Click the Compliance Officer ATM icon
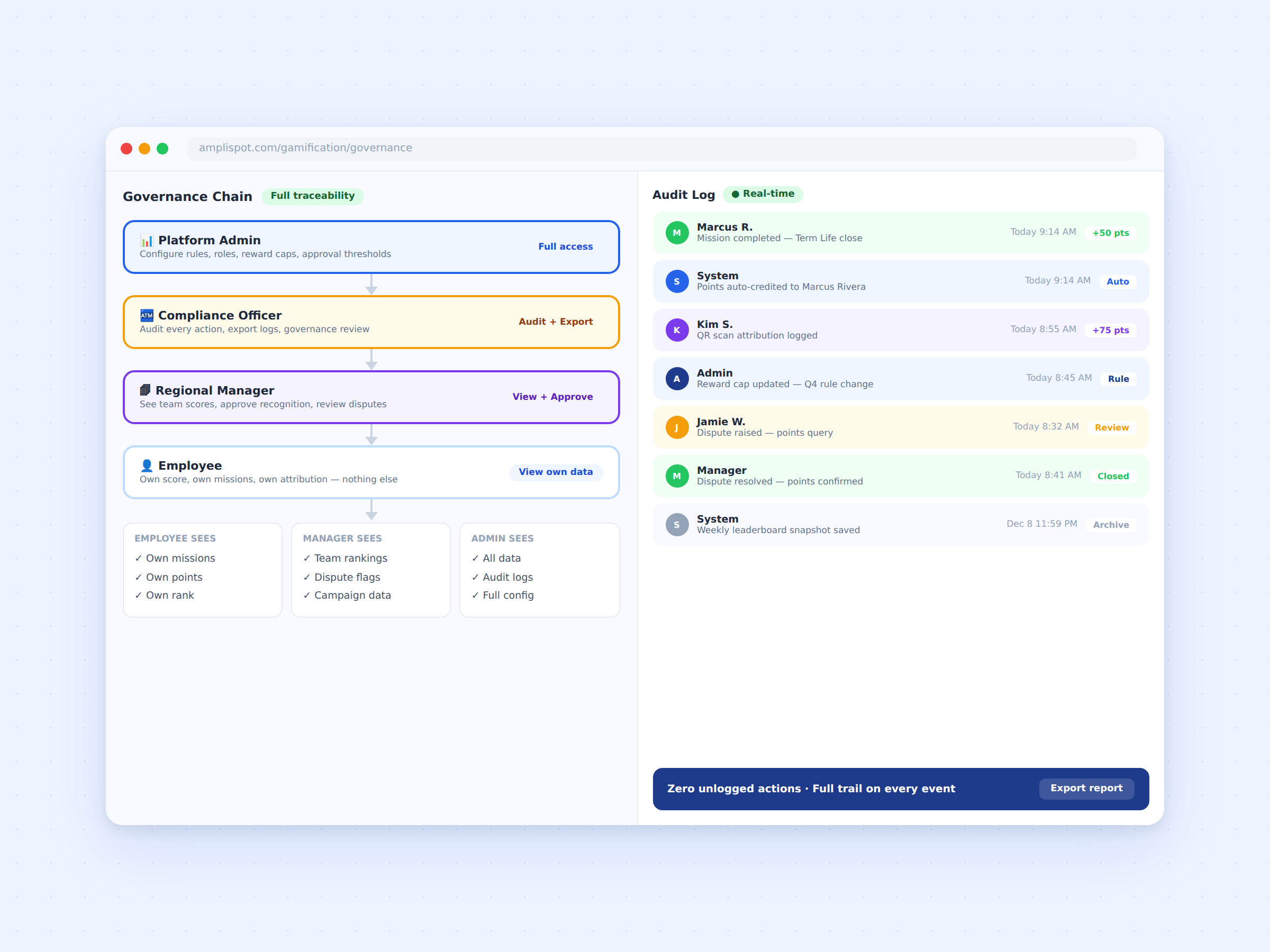Screen dimensions: 1270x952 click(x=147, y=316)
